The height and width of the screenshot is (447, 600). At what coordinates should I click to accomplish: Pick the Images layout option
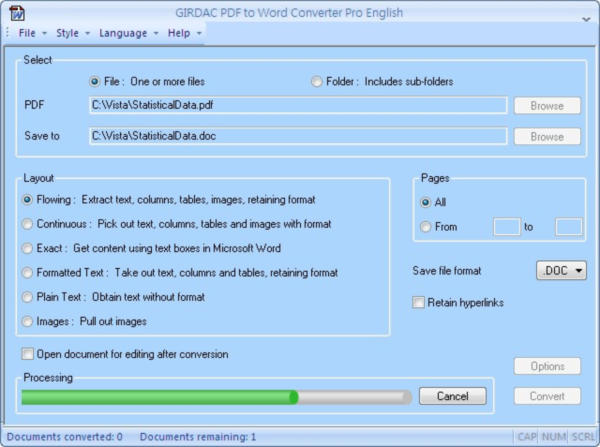tap(28, 321)
